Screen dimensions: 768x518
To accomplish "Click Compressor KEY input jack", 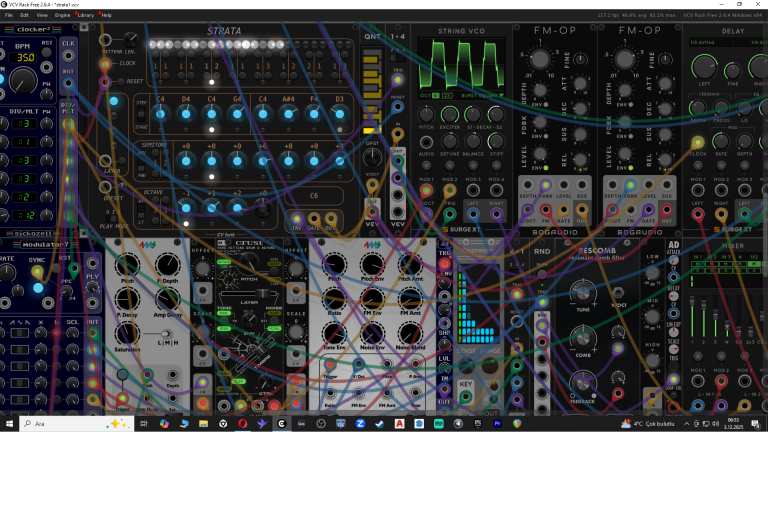I will [465, 397].
